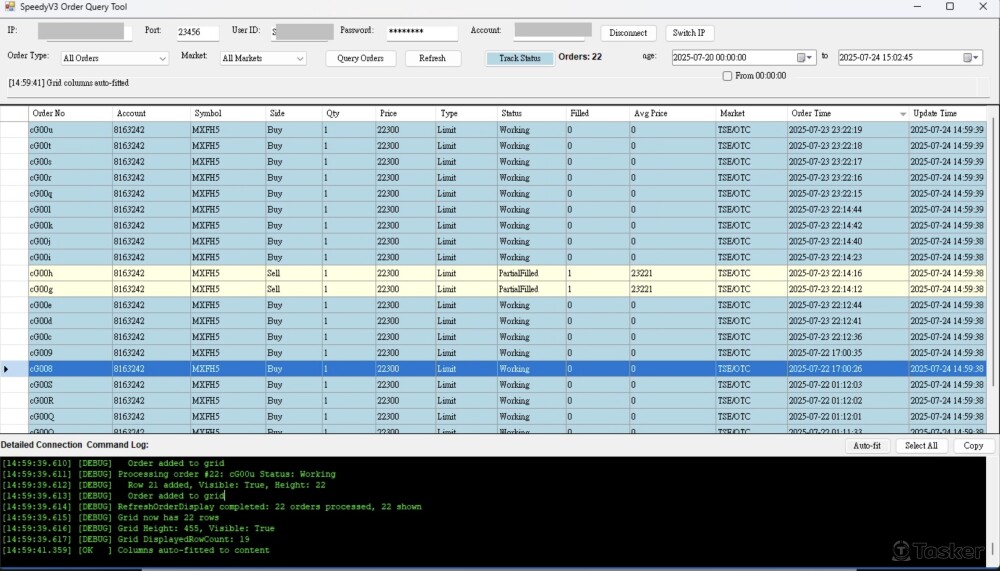Expand the Order Type dropdown
The width and height of the screenshot is (1000, 571).
(163, 59)
